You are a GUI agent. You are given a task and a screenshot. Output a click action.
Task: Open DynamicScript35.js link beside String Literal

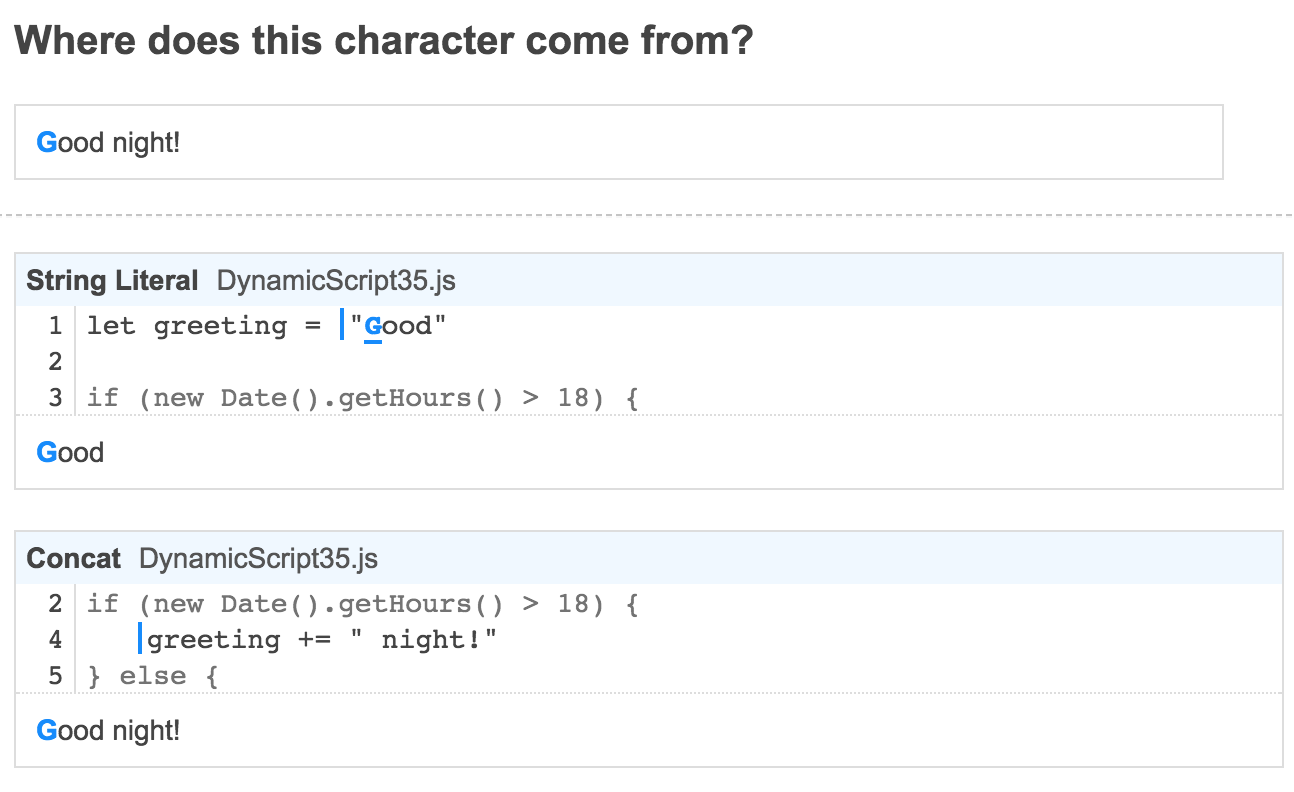tap(336, 280)
